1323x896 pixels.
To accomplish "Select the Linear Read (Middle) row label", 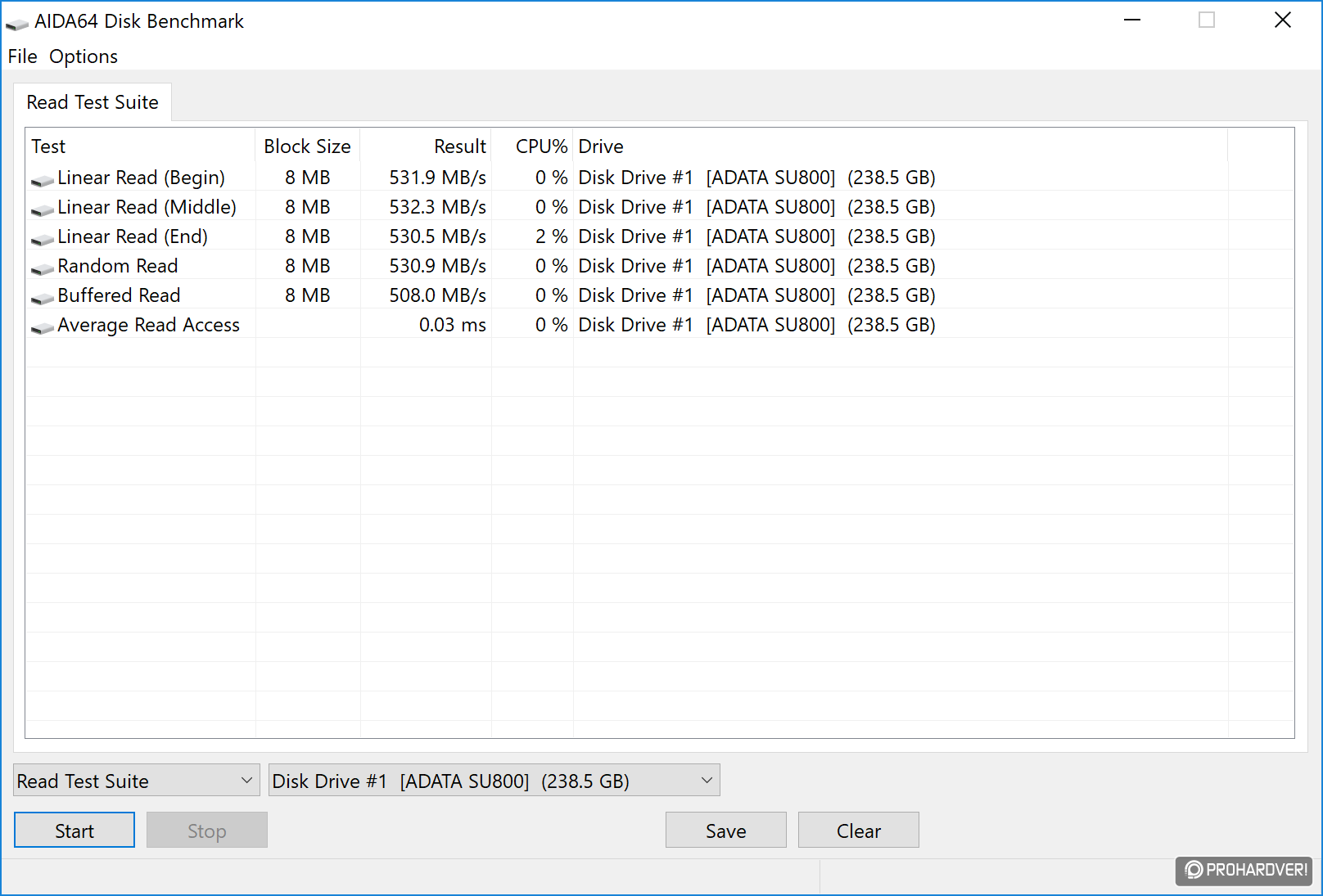I will (x=147, y=207).
